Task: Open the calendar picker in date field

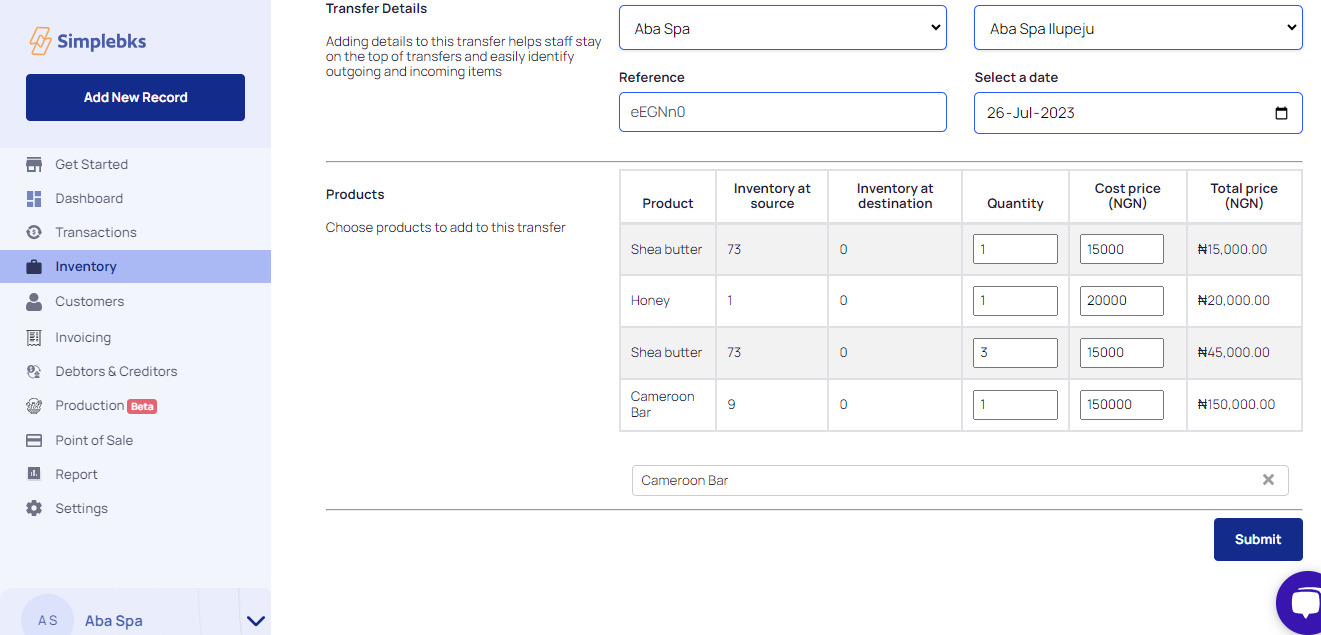Action: tap(1281, 113)
